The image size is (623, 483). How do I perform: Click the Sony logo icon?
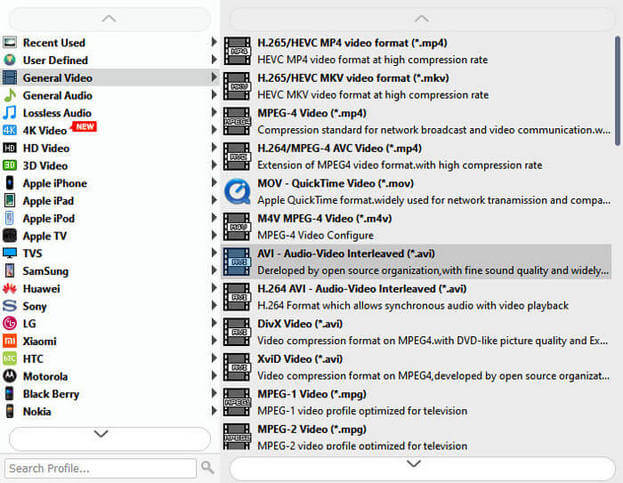[x=10, y=306]
